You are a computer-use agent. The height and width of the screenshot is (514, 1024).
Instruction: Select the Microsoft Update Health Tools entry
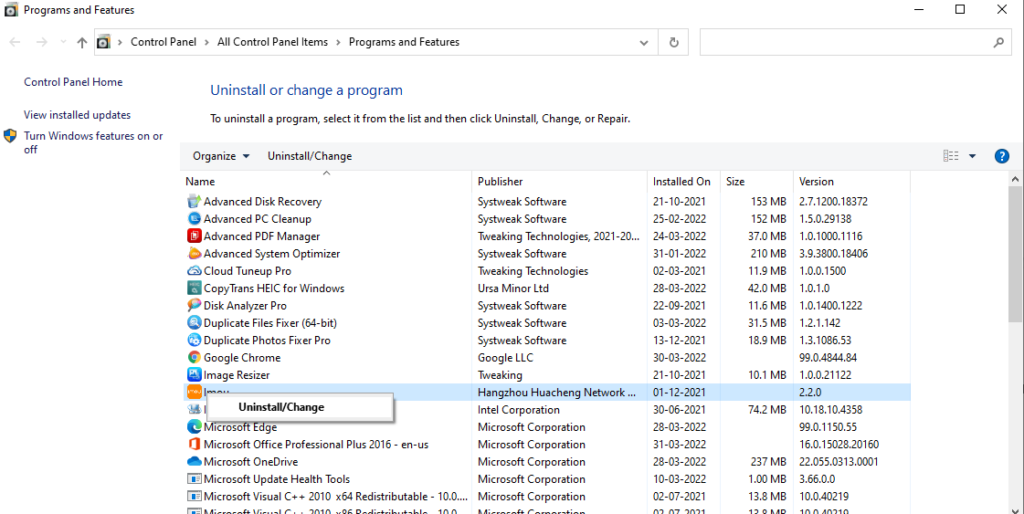(x=545, y=479)
